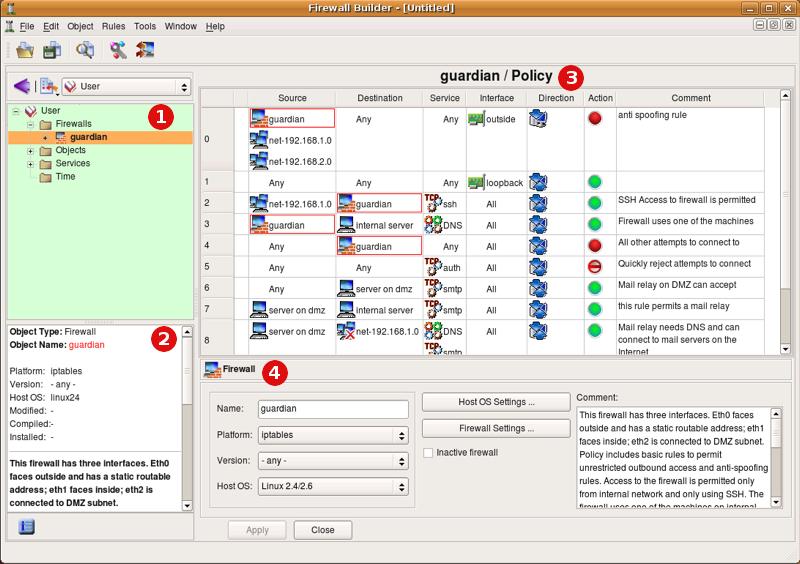
Task: Click the Save file toolbar icon
Action: pos(51,50)
